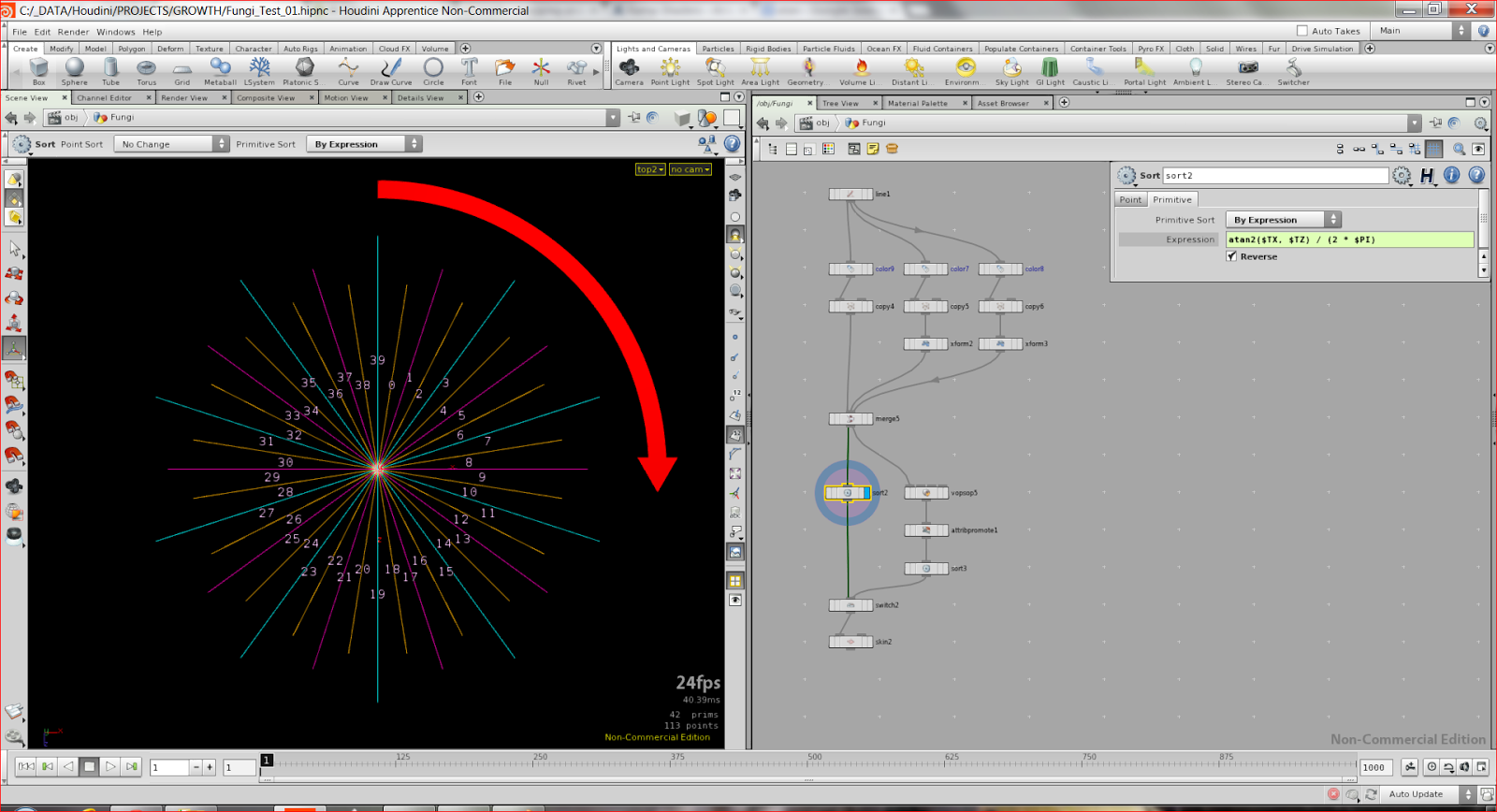Viewport: 1497px width, 812px height.
Task: Open Primitive Sort dropdown in parameter pane
Action: (x=1283, y=220)
